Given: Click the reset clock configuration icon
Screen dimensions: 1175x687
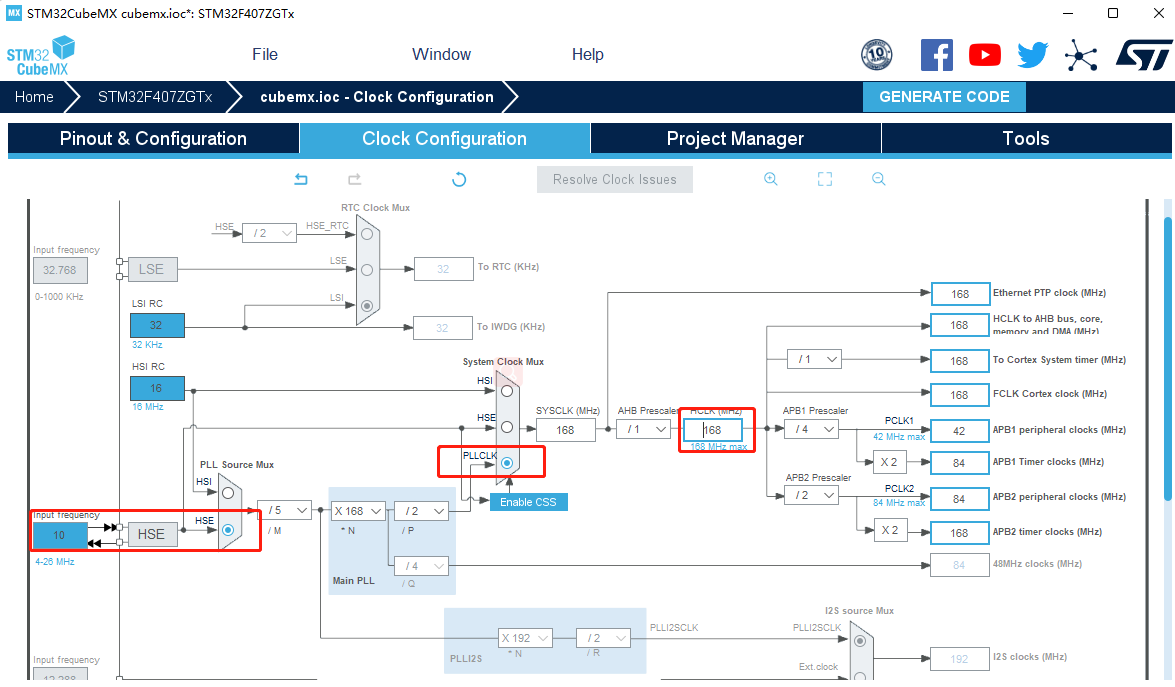Looking at the screenshot, I should point(459,179).
